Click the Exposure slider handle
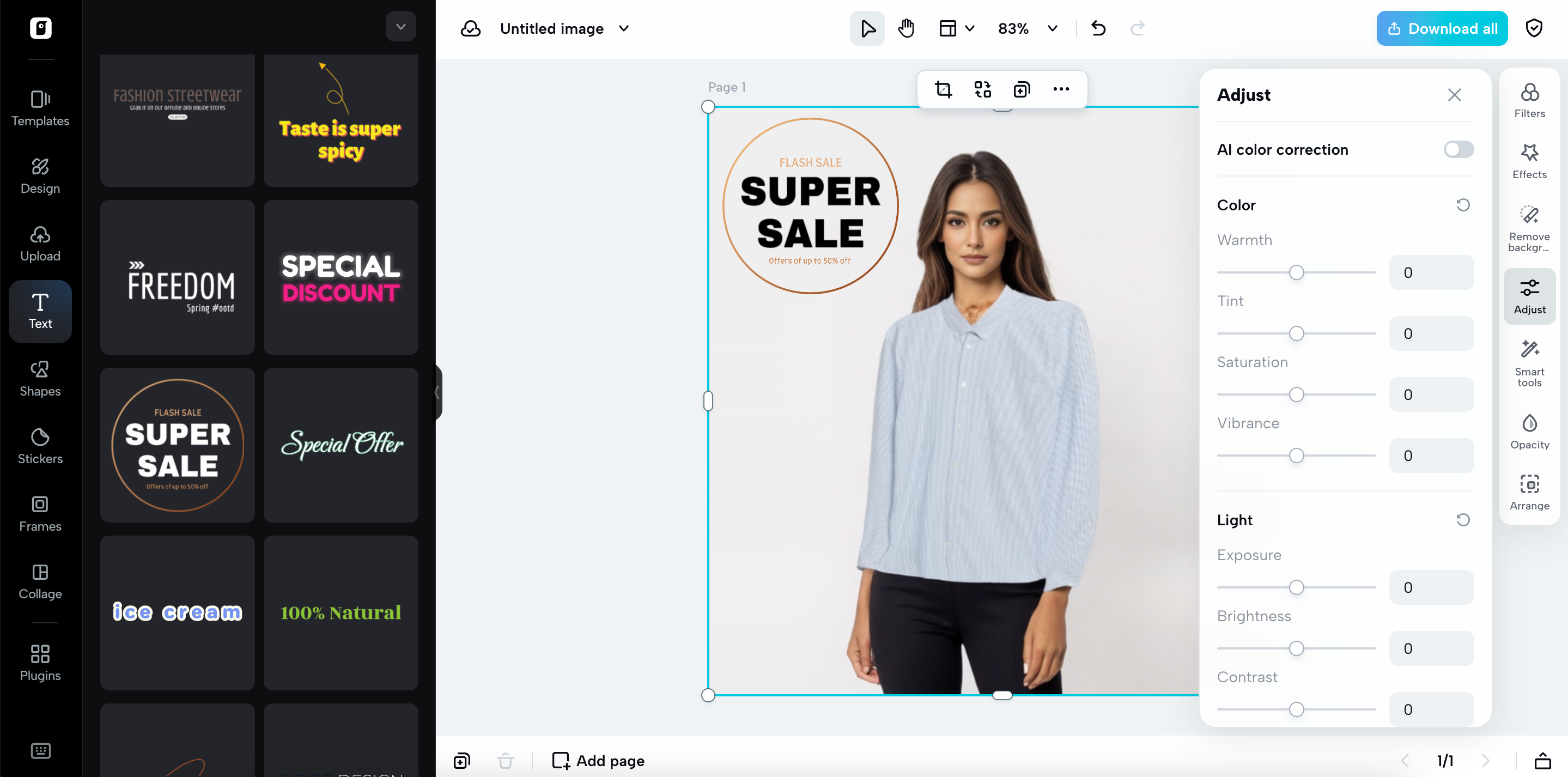1568x777 pixels. (1297, 587)
